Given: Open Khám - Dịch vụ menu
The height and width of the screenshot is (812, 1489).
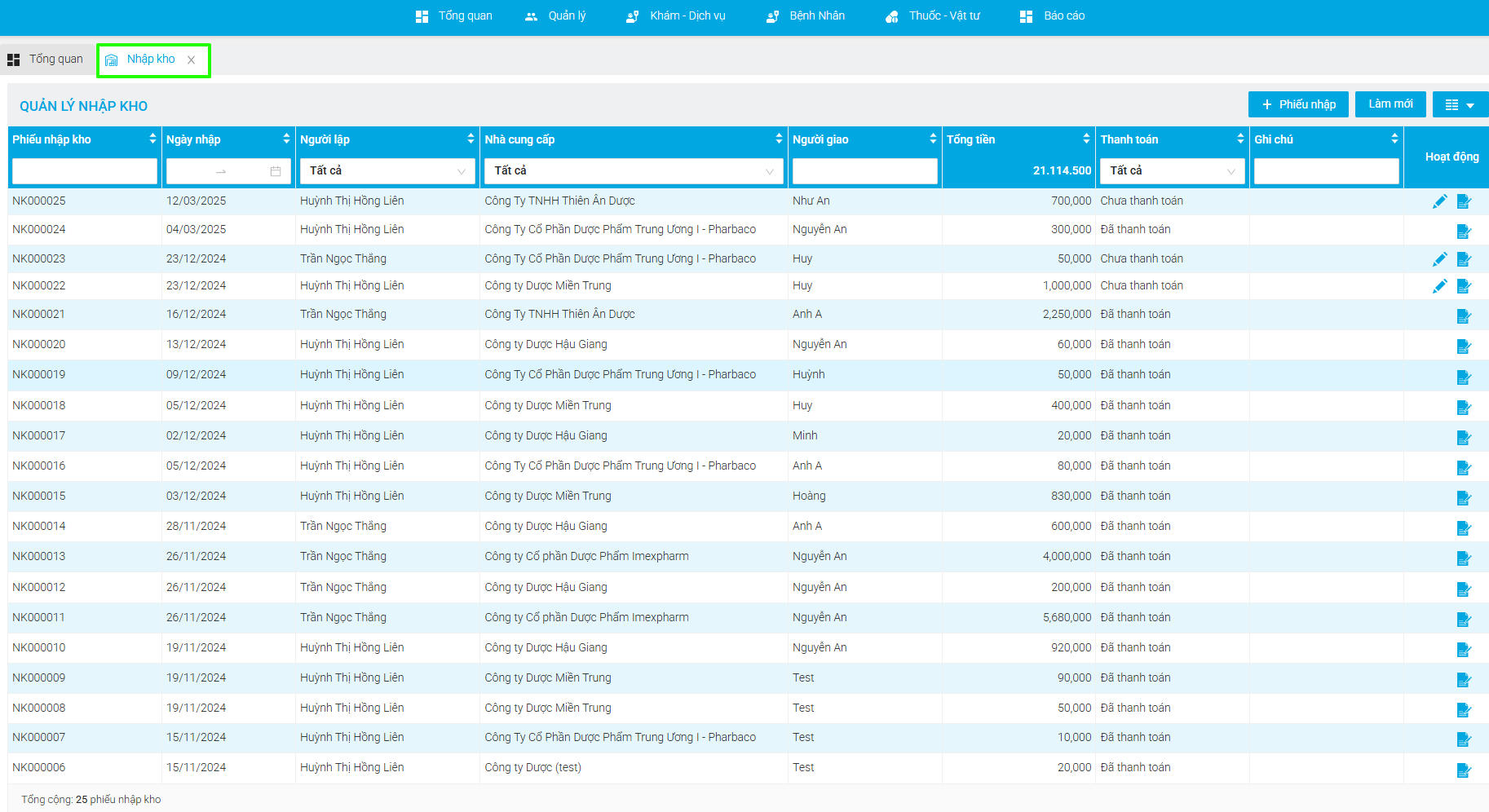Looking at the screenshot, I should pos(676,16).
